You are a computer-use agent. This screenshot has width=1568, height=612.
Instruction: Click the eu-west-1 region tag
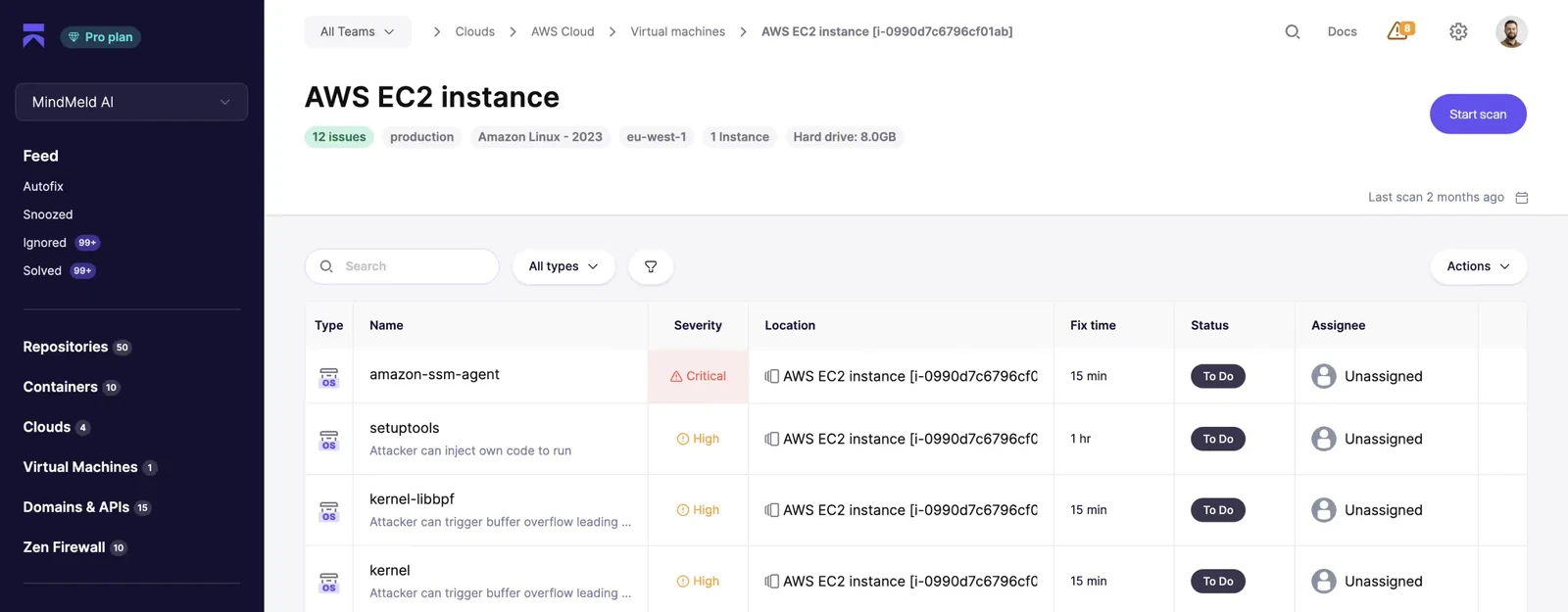pyautogui.click(x=657, y=137)
